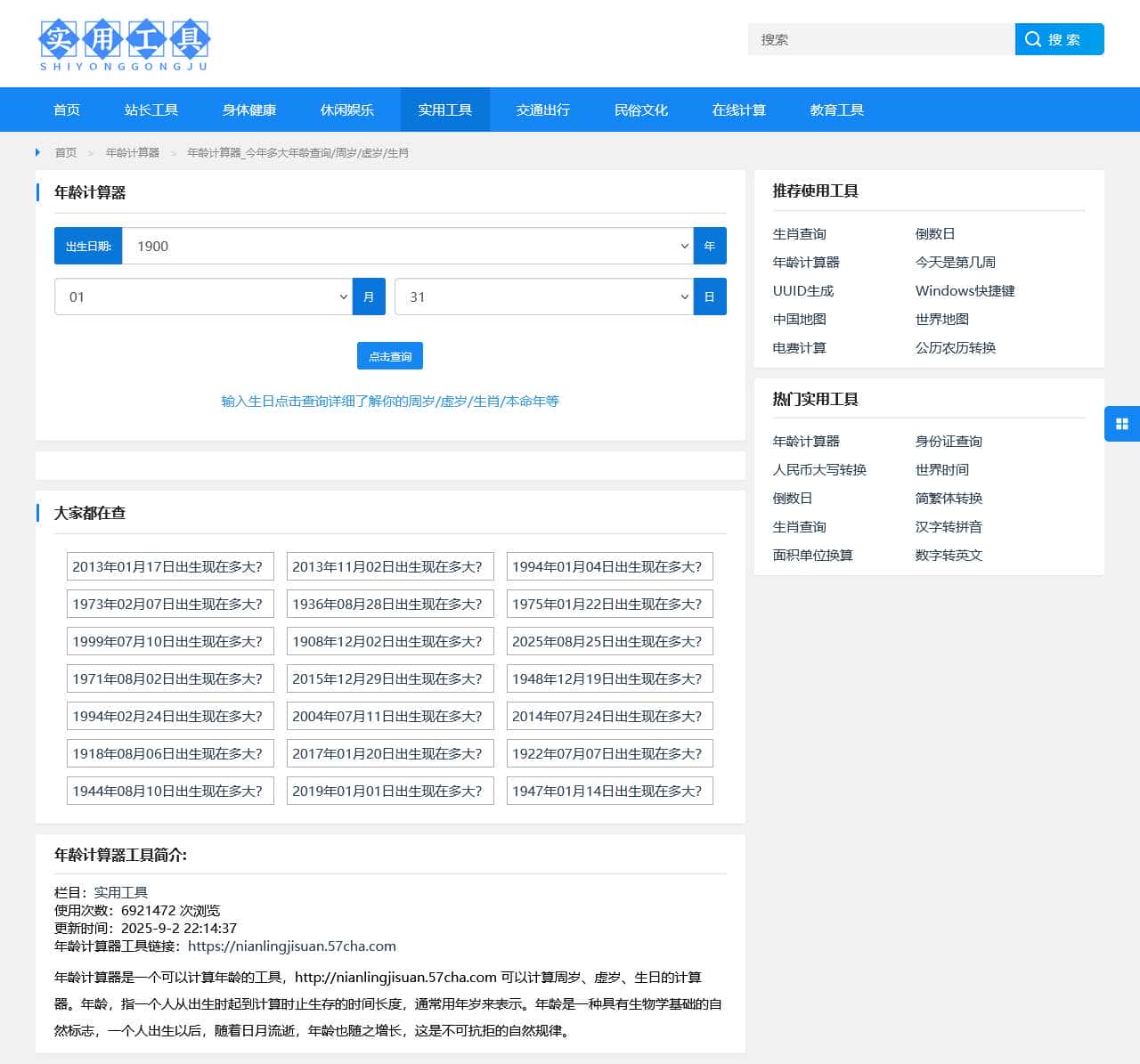Open the month dropdown showing 01
This screenshot has width=1140, height=1064.
pyautogui.click(x=203, y=297)
